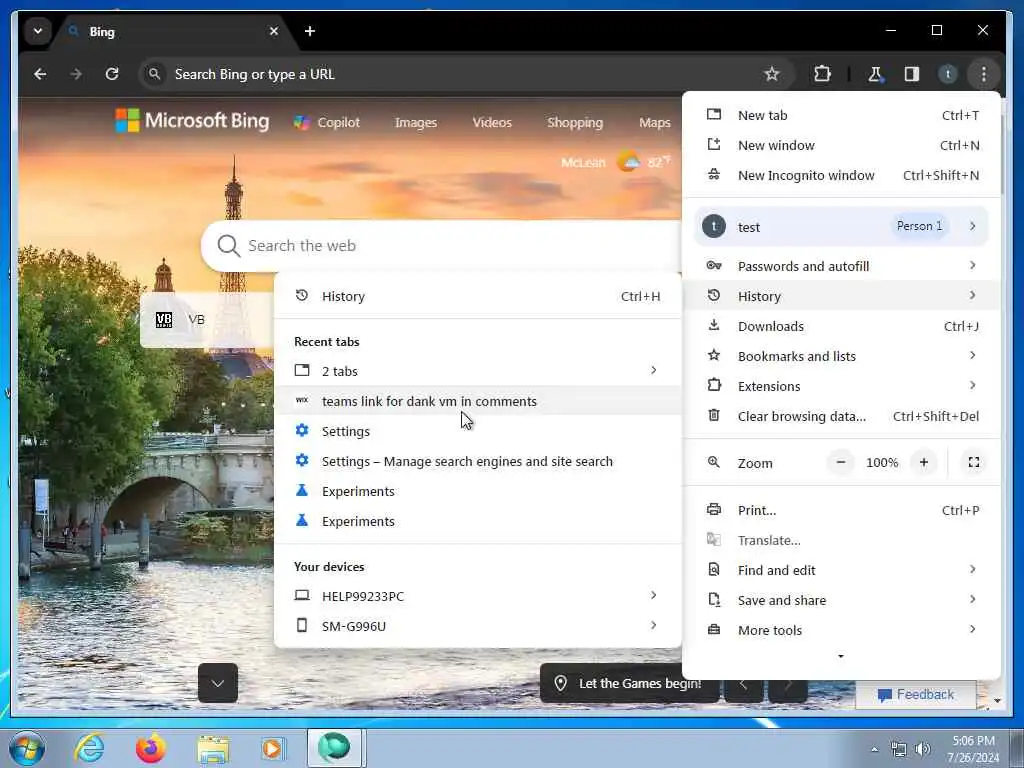Open the Extensions puzzle icon in toolbar
This screenshot has width=1024, height=768.
822,74
